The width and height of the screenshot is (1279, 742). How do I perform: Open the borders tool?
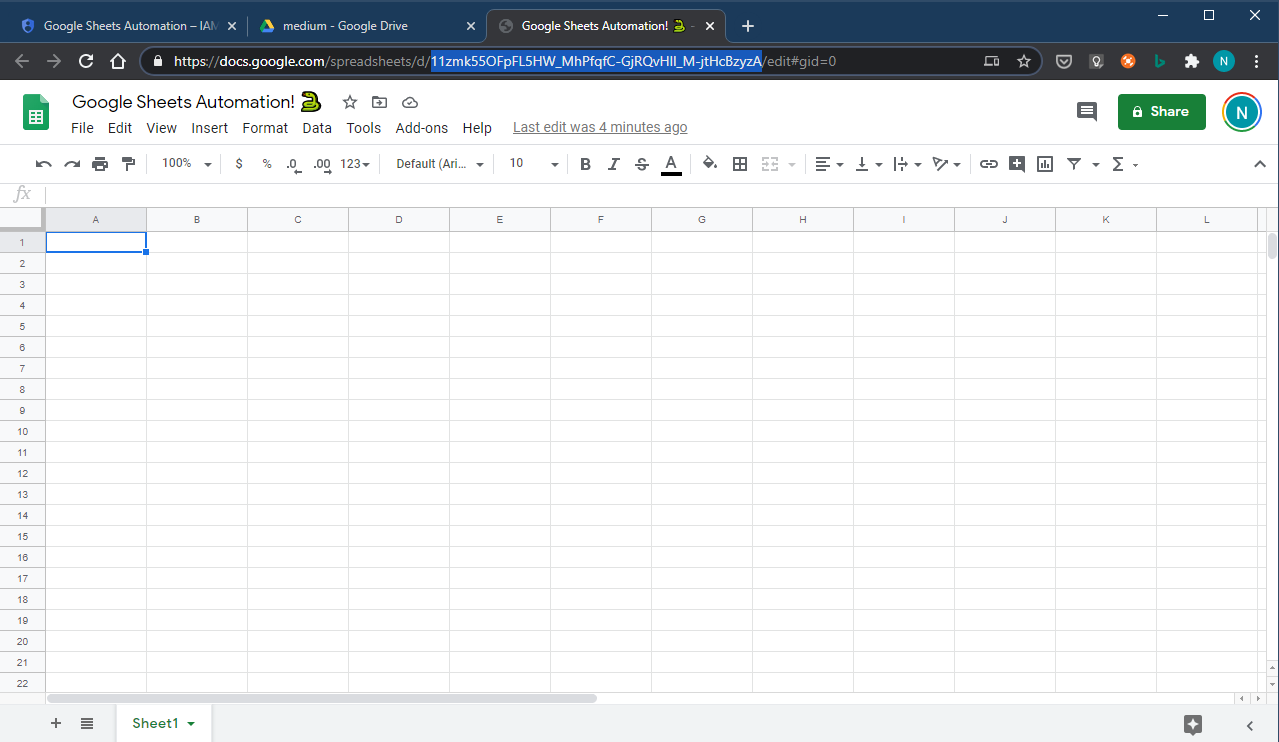pos(740,164)
